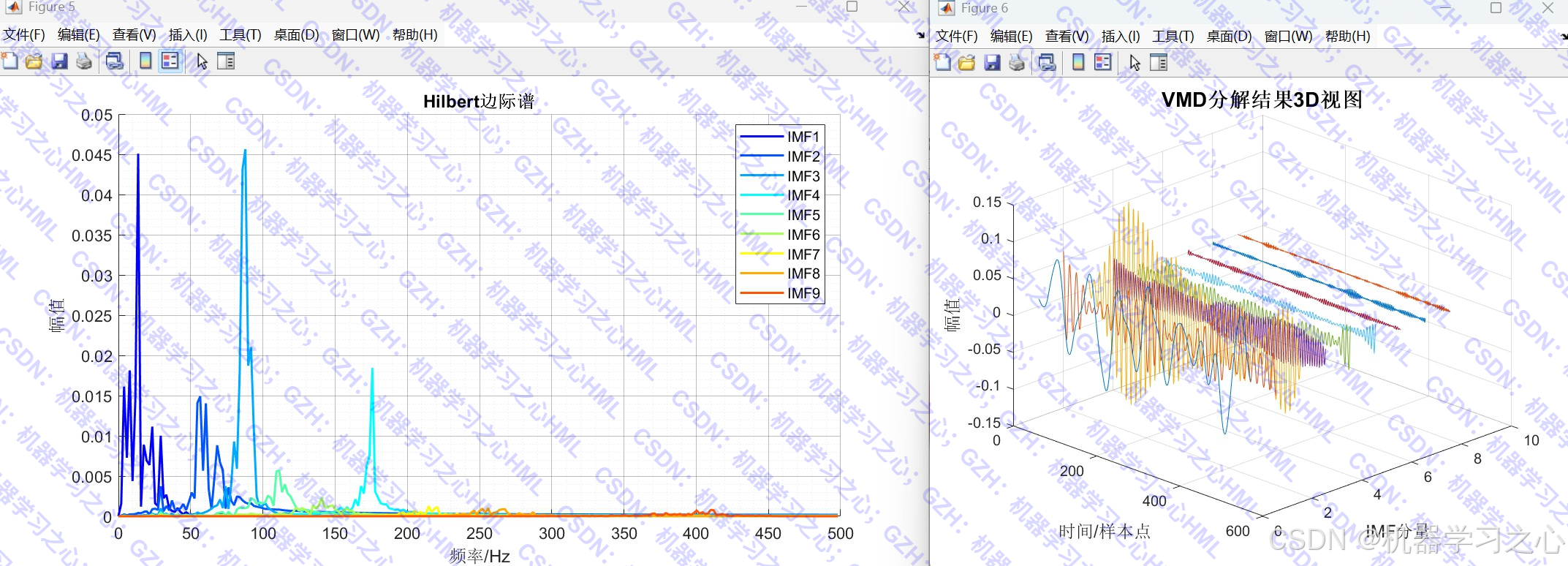This screenshot has width=1568, height=566.
Task: Select IMF5 legend label text
Action: 803,215
